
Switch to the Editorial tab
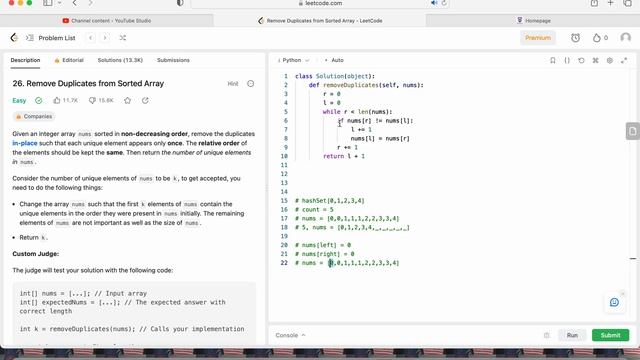tap(69, 60)
